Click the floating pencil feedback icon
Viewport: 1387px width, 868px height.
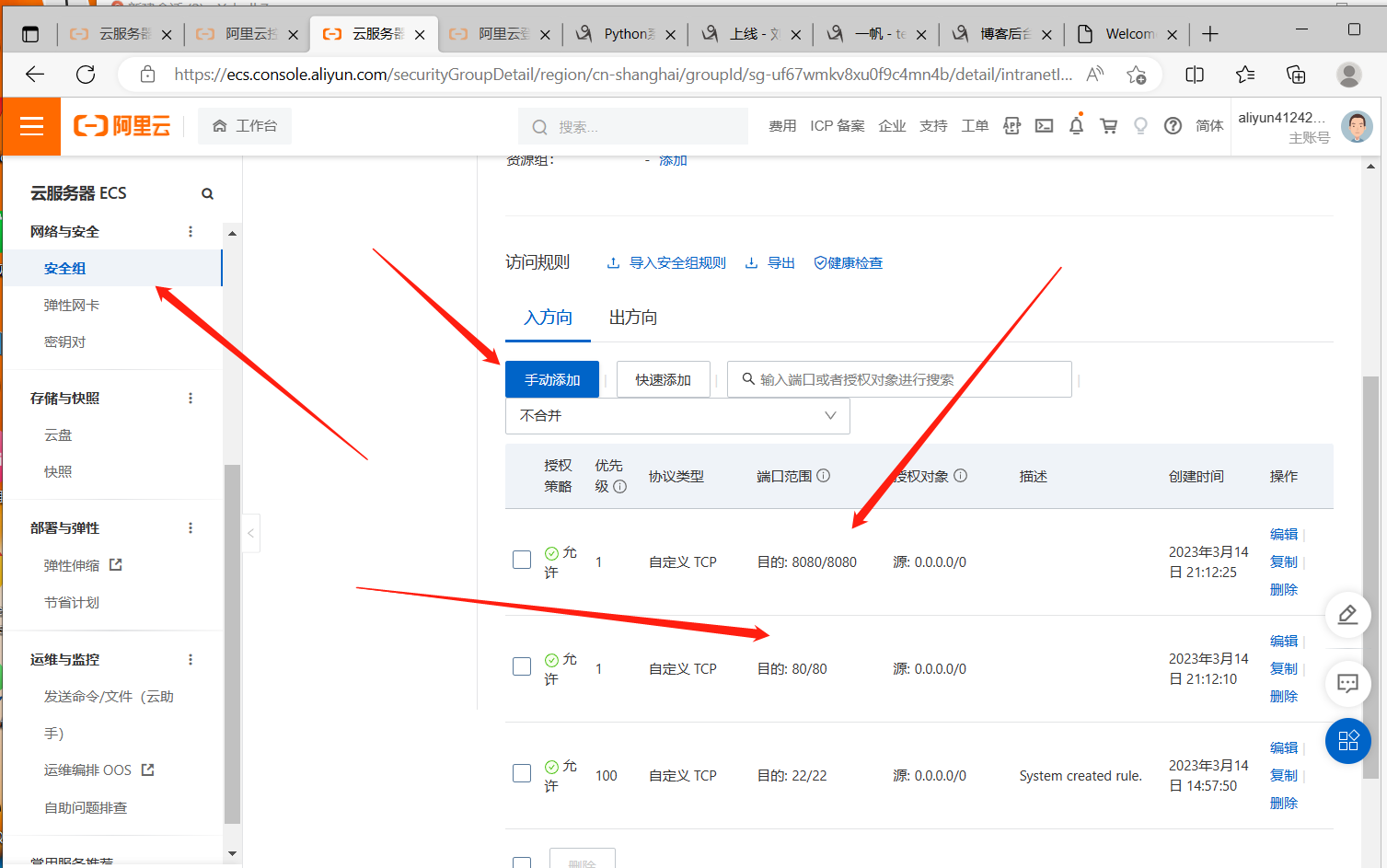(1347, 615)
